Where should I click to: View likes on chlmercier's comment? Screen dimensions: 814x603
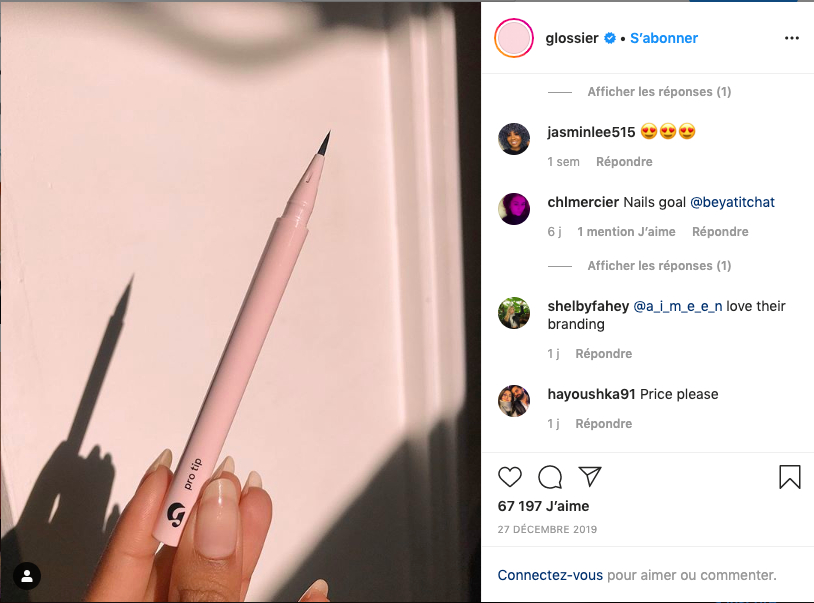[x=626, y=231]
